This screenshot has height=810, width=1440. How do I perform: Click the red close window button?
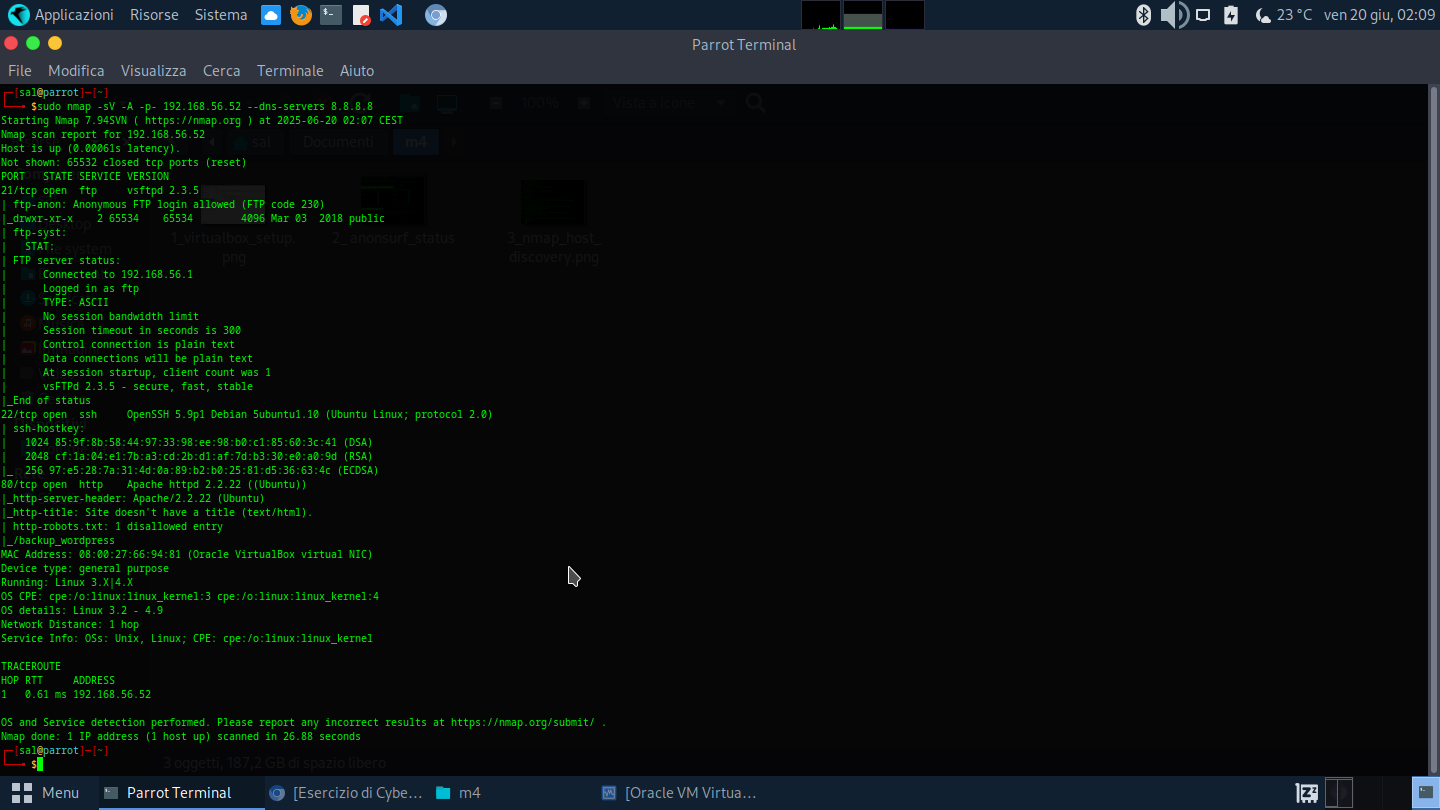pyautogui.click(x=11, y=43)
